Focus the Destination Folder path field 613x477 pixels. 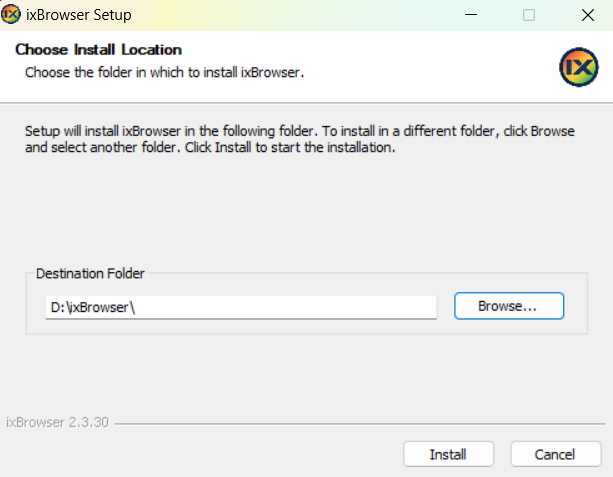coord(241,307)
